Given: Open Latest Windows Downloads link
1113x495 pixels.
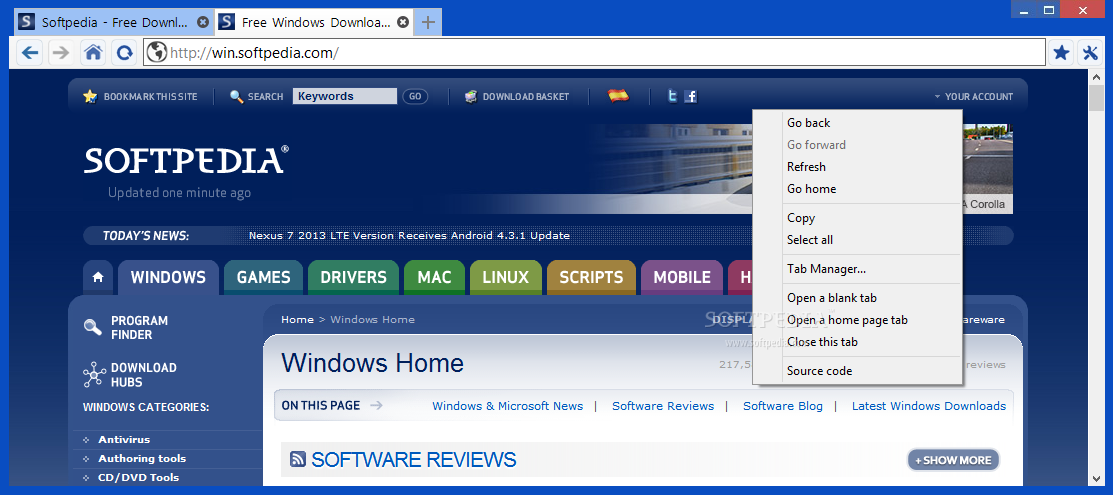Looking at the screenshot, I should (x=928, y=406).
